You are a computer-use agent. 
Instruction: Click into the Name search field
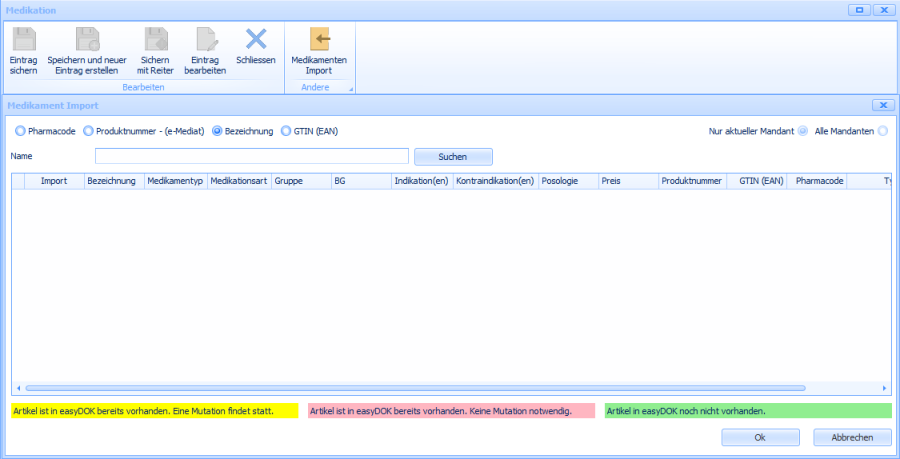pos(251,156)
